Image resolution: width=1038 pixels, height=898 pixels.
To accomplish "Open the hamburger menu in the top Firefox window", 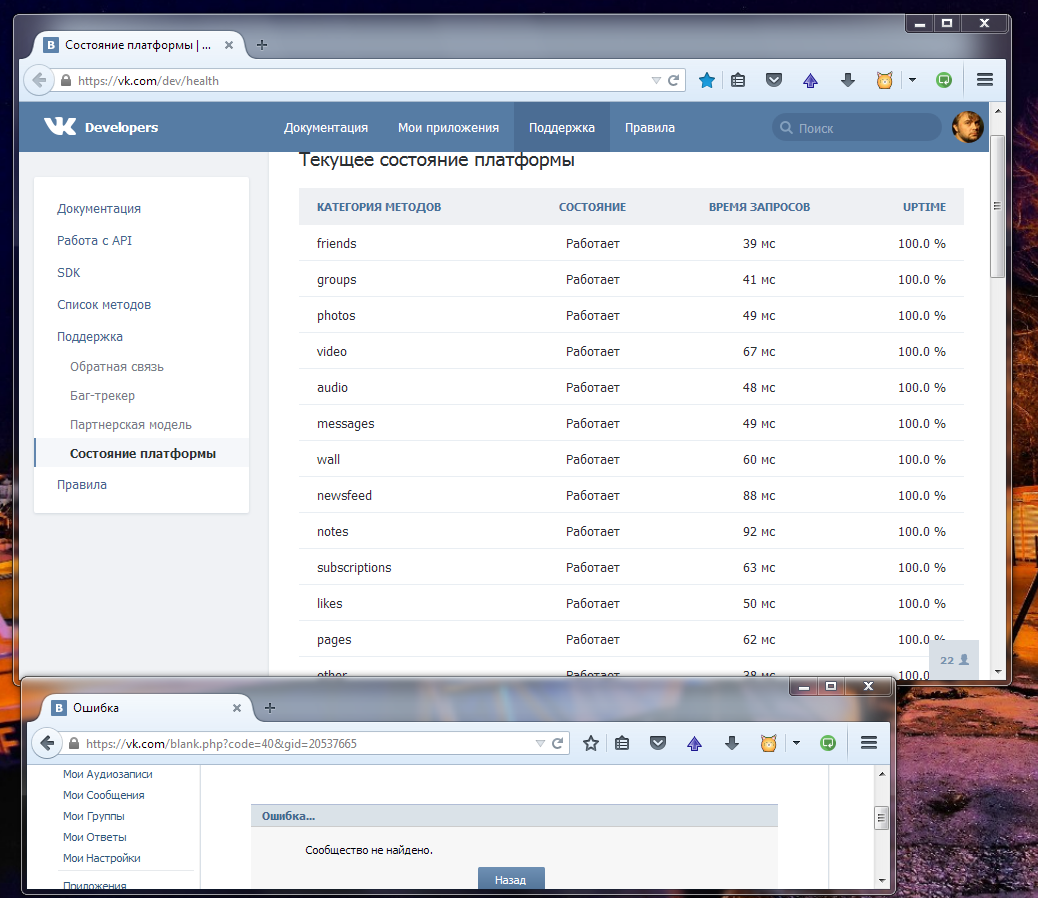I will [x=984, y=80].
